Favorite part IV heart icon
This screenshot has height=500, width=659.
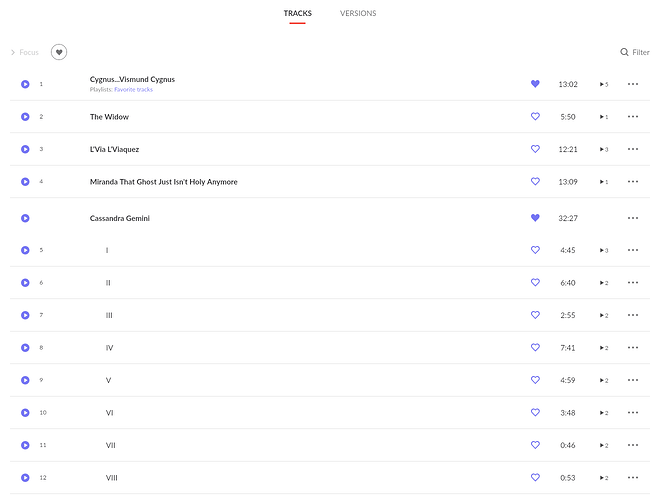tap(535, 347)
